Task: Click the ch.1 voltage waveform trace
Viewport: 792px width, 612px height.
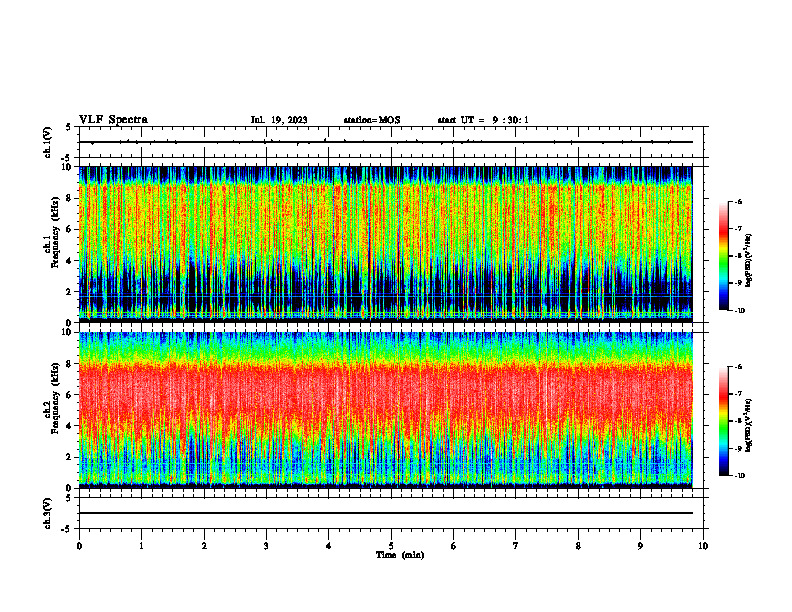Action: (386, 142)
